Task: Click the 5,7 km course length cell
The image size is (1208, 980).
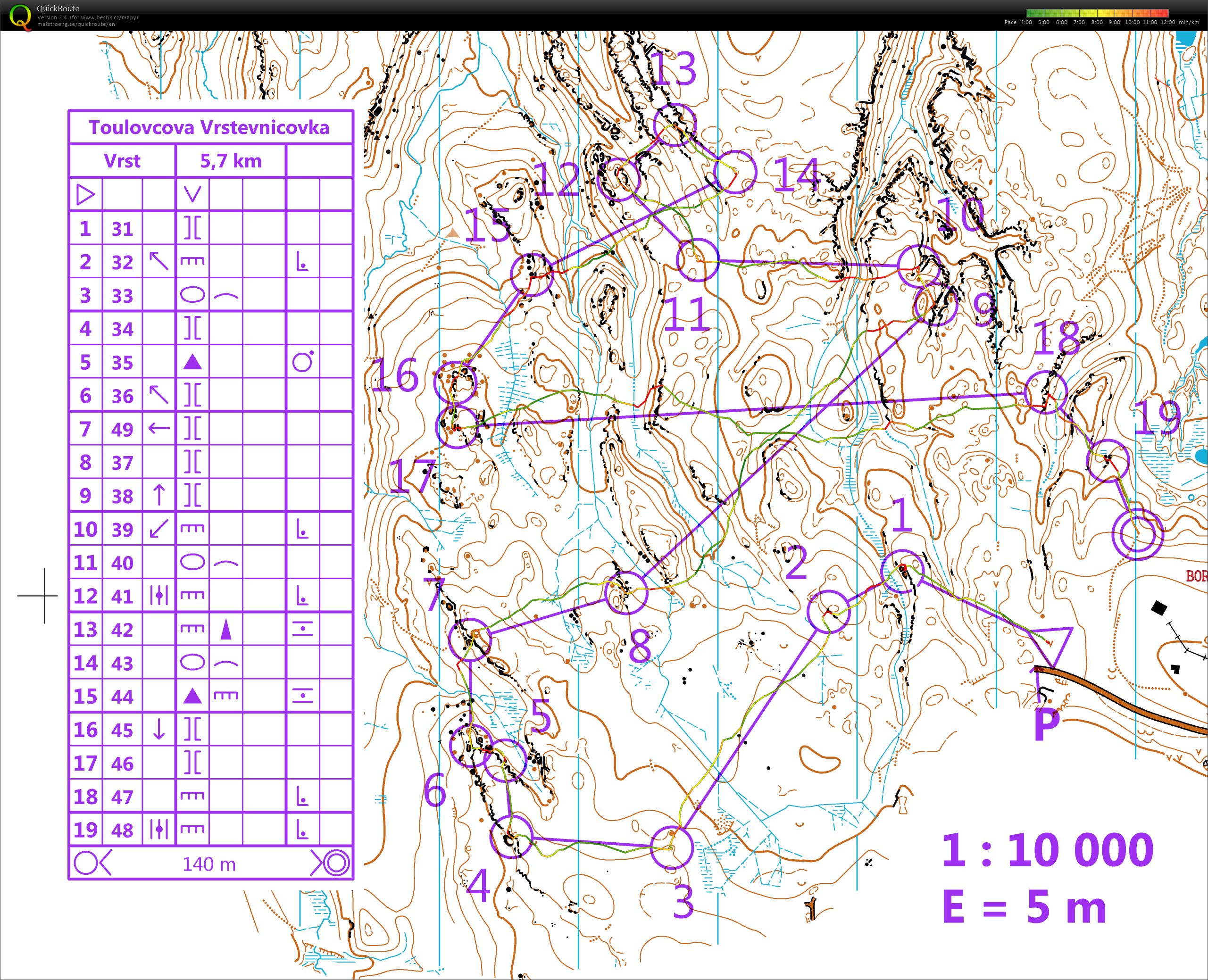Action: pyautogui.click(x=231, y=161)
